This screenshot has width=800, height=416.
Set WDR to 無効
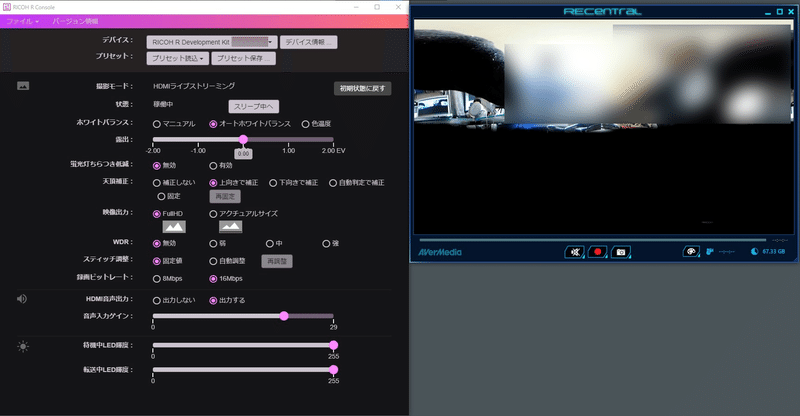pyautogui.click(x=157, y=244)
